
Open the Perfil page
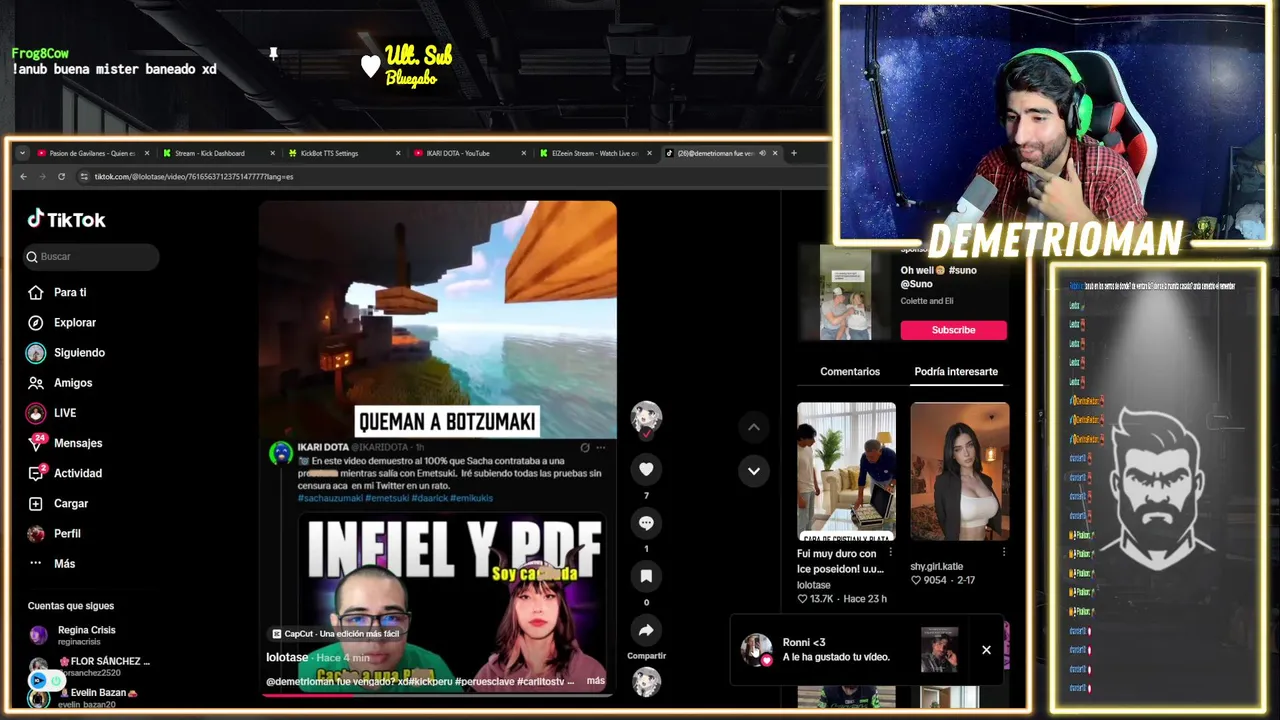54,533
